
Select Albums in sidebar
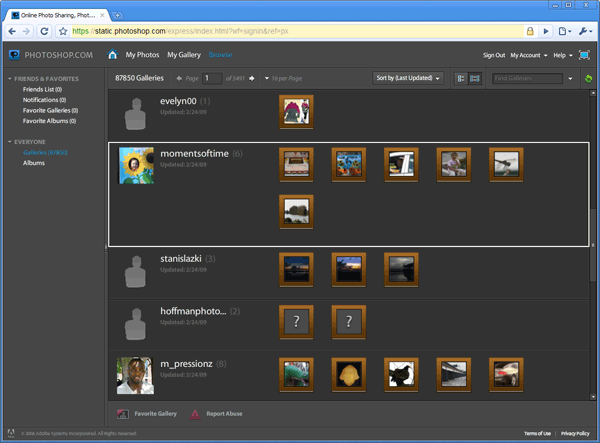coord(34,163)
